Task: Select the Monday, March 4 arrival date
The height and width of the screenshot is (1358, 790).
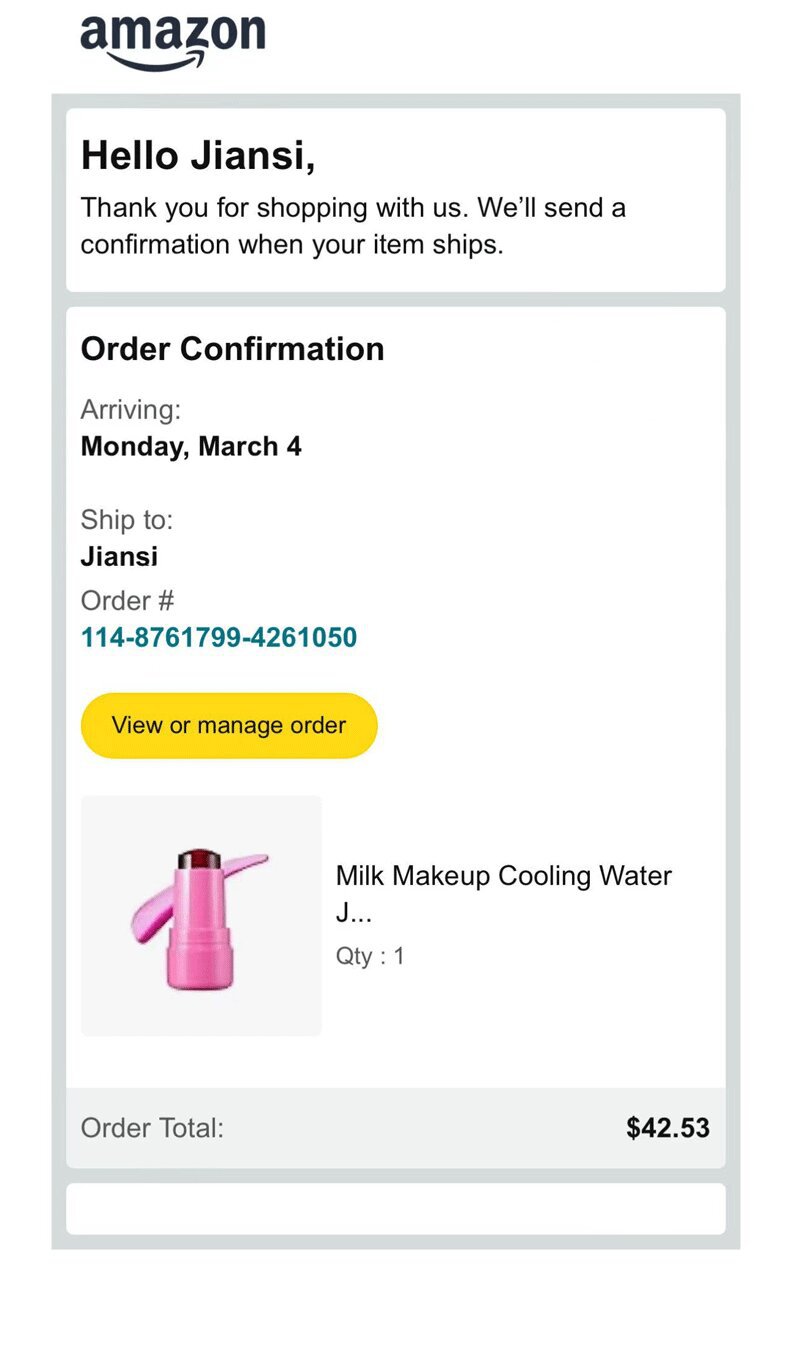Action: [x=191, y=446]
